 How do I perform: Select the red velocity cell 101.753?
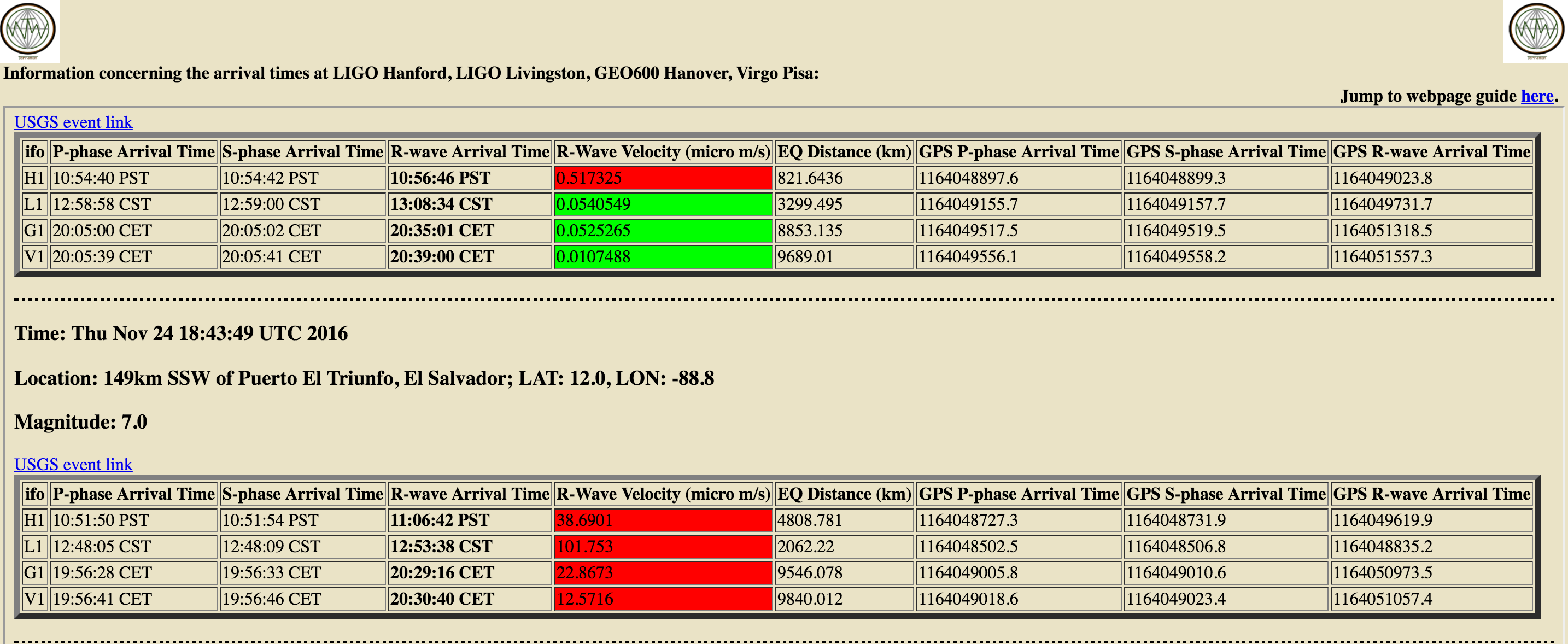(663, 546)
